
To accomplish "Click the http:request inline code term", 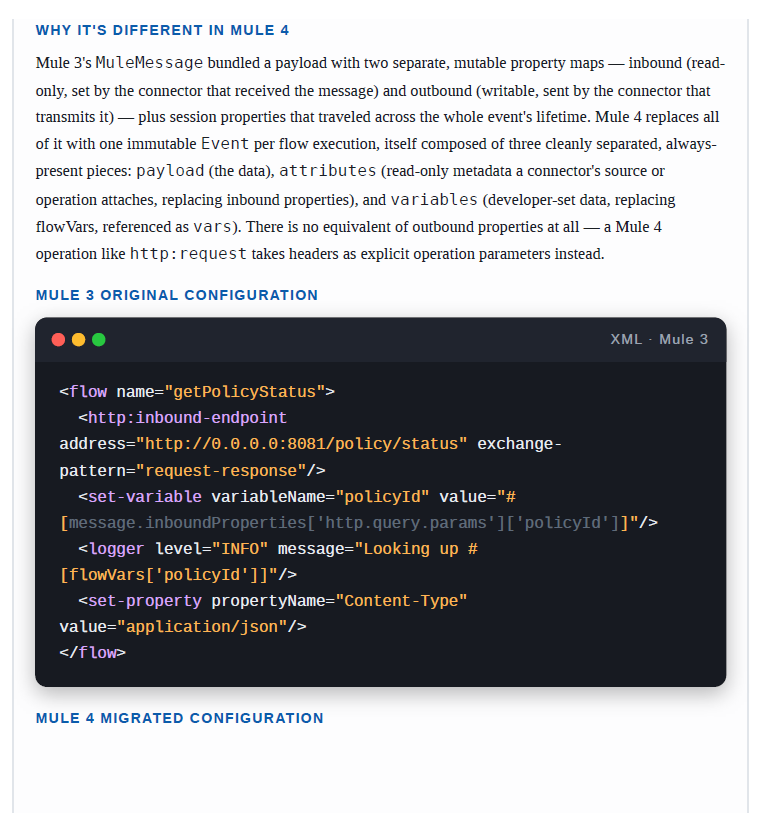I will (188, 254).
